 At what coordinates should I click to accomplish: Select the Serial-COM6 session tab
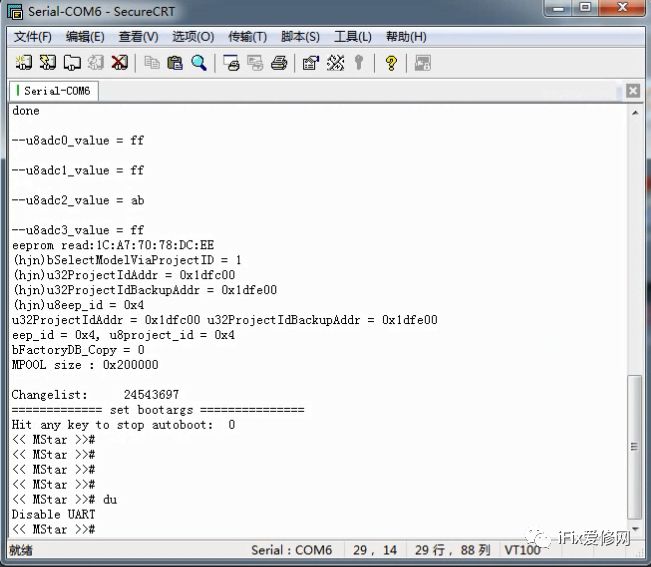coord(55,91)
